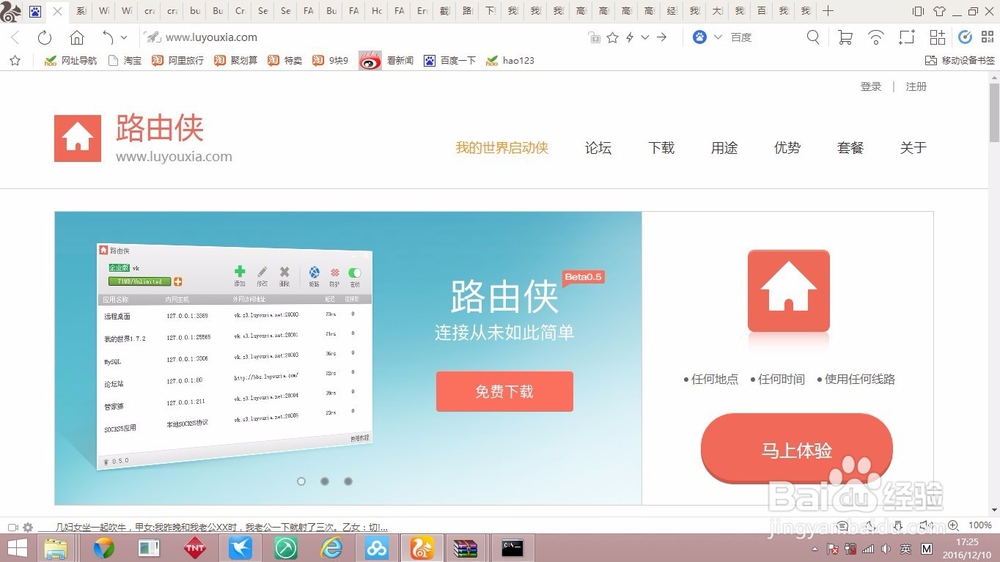Switch to the tab labeled Hc
1000x562 pixels.
[377, 11]
